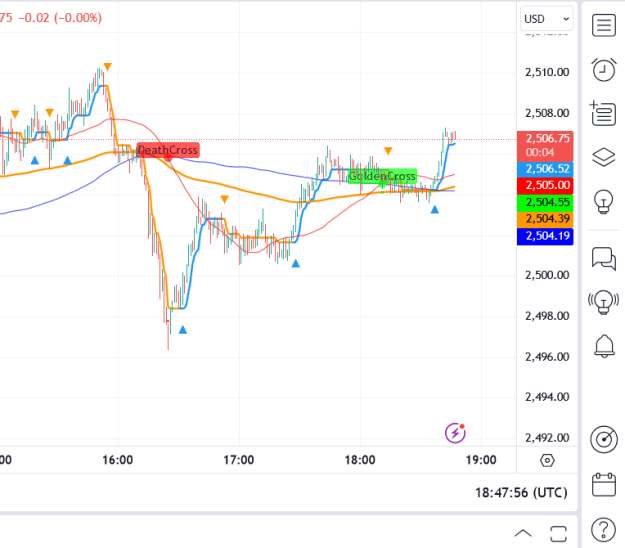Open the Ideas stream broadcast icon
The image size is (625, 548).
click(603, 302)
